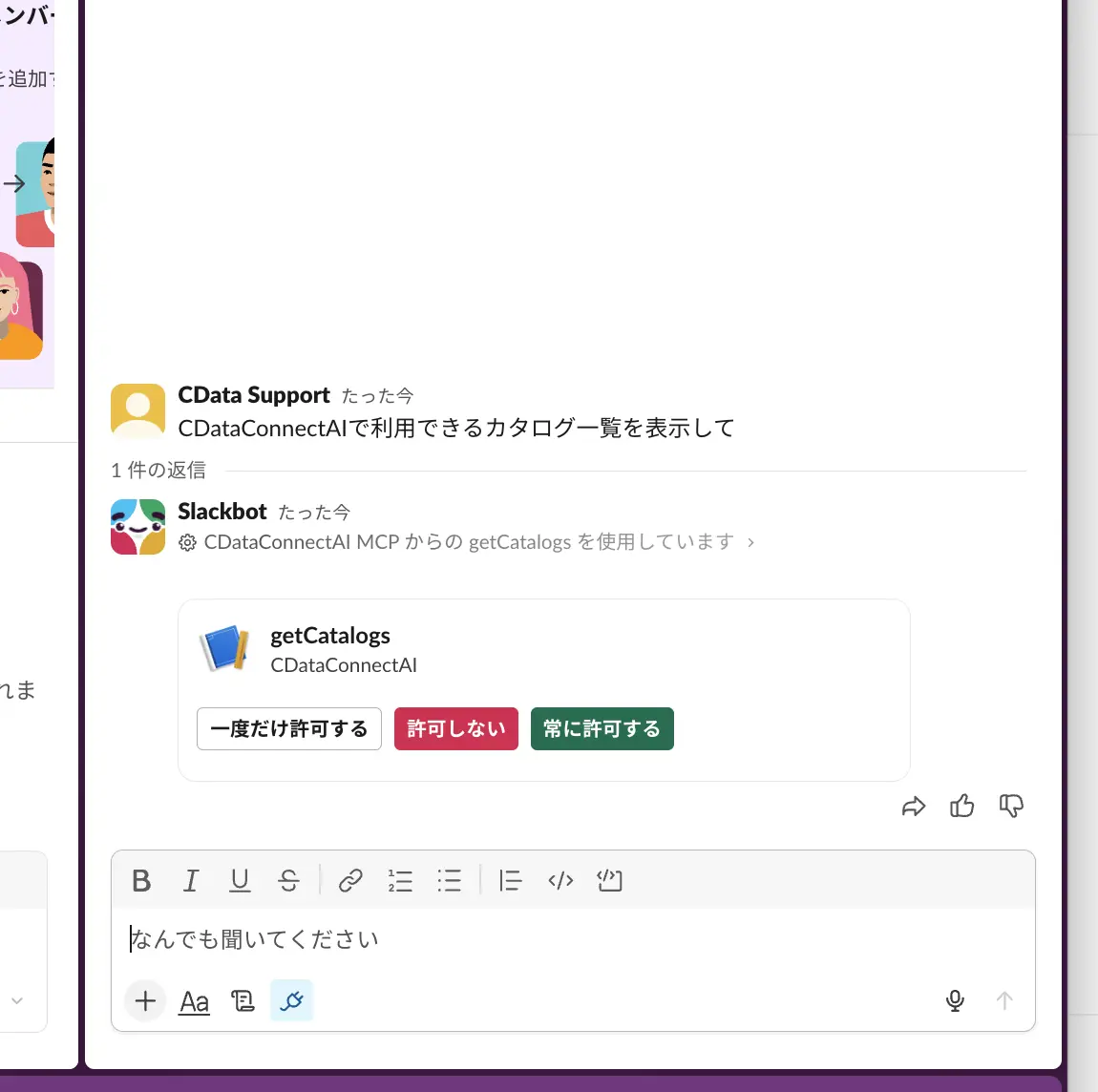1098x1092 pixels.
Task: Click the getCatalogs title in permission card
Action: click(330, 636)
